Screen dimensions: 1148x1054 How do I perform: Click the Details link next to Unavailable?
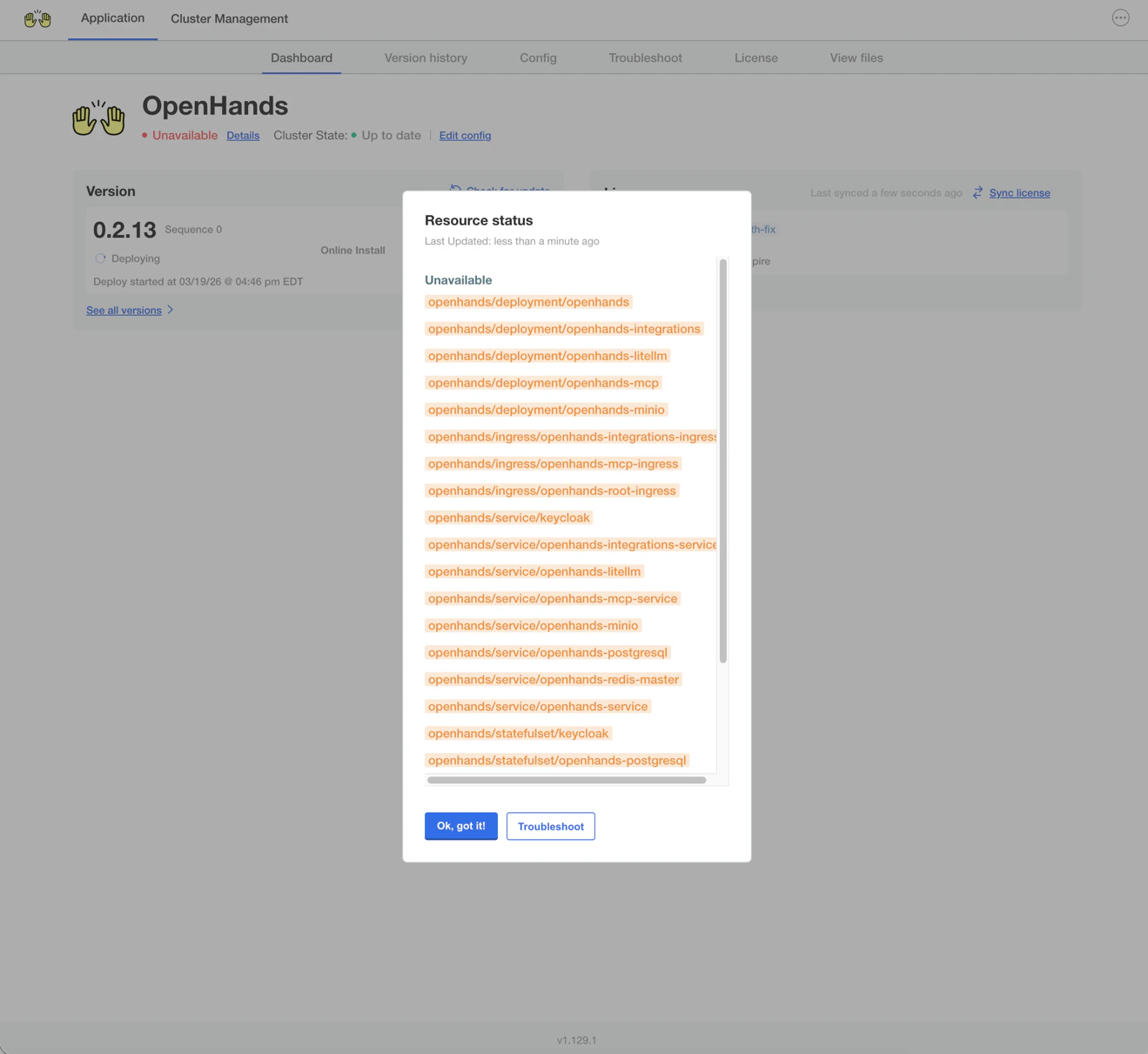coord(243,135)
